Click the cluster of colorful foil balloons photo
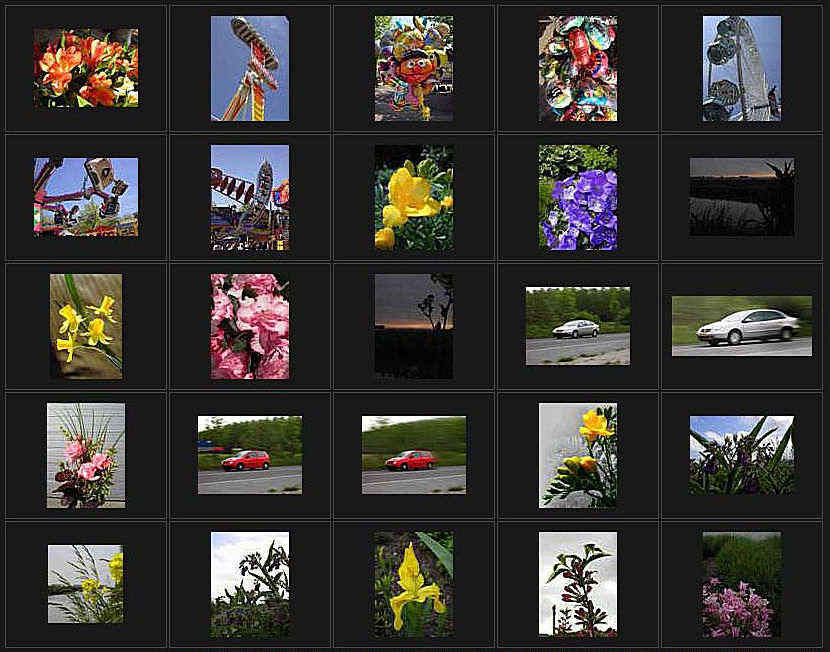This screenshot has width=830, height=652. (x=577, y=68)
